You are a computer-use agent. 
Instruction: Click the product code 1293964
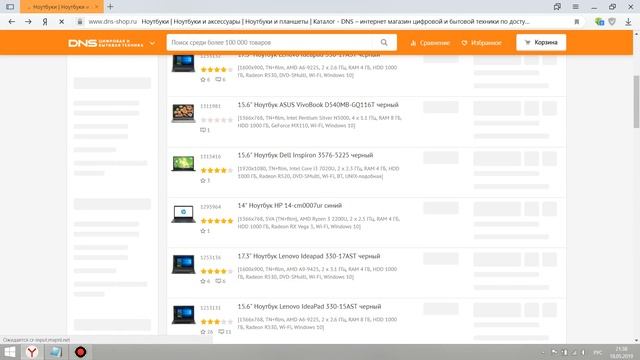tap(210, 207)
